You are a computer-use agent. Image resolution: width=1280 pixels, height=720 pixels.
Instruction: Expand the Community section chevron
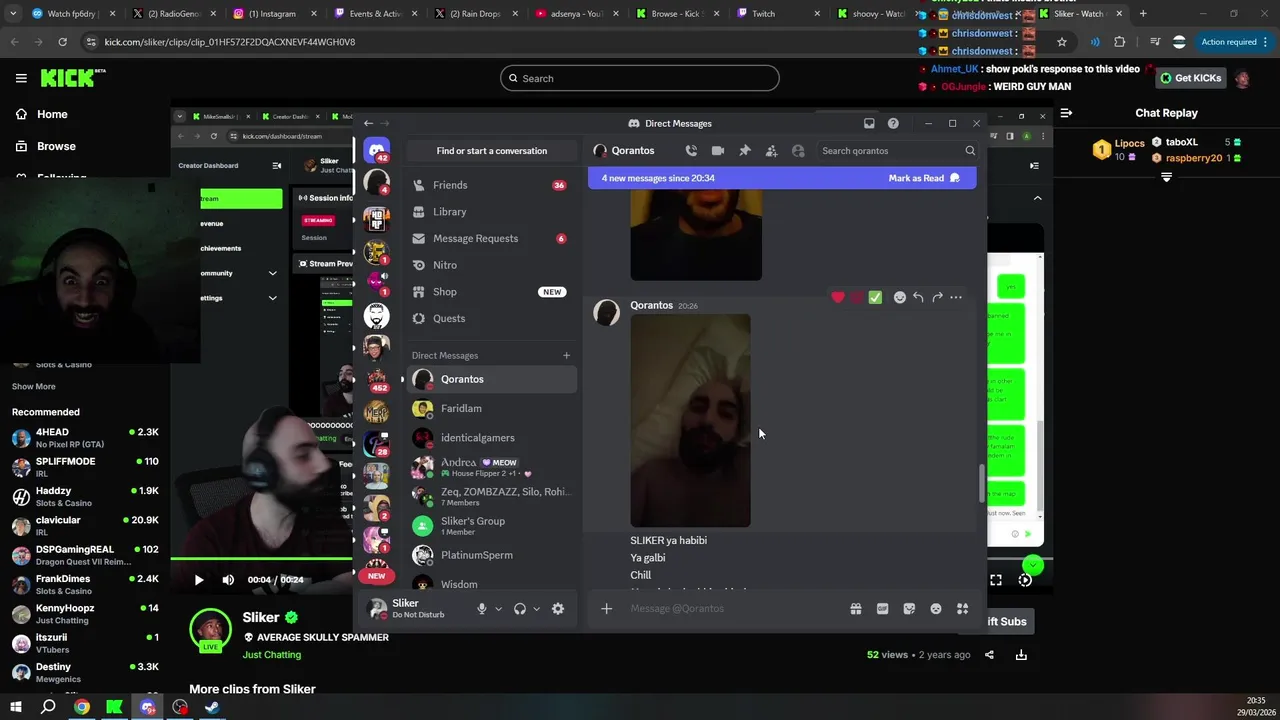pyautogui.click(x=272, y=273)
